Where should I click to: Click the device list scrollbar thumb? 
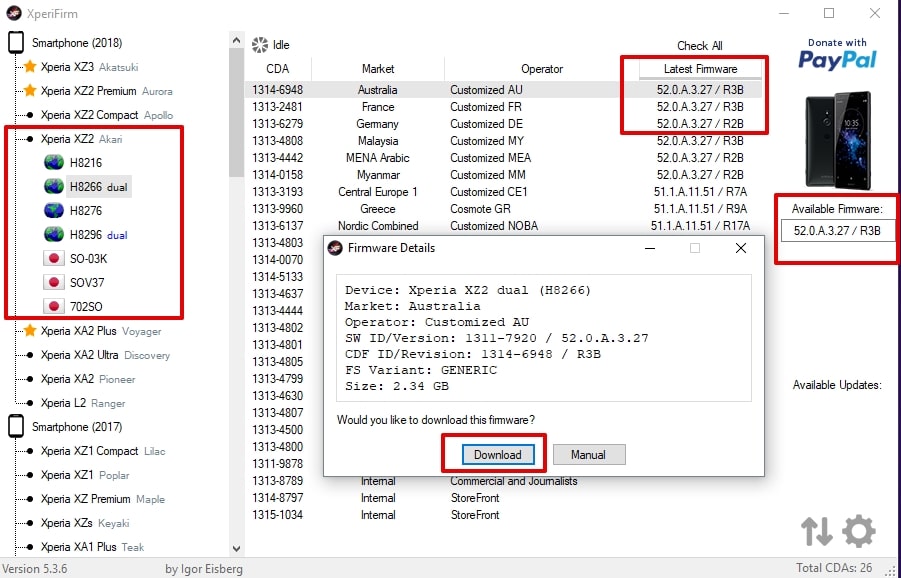236,114
